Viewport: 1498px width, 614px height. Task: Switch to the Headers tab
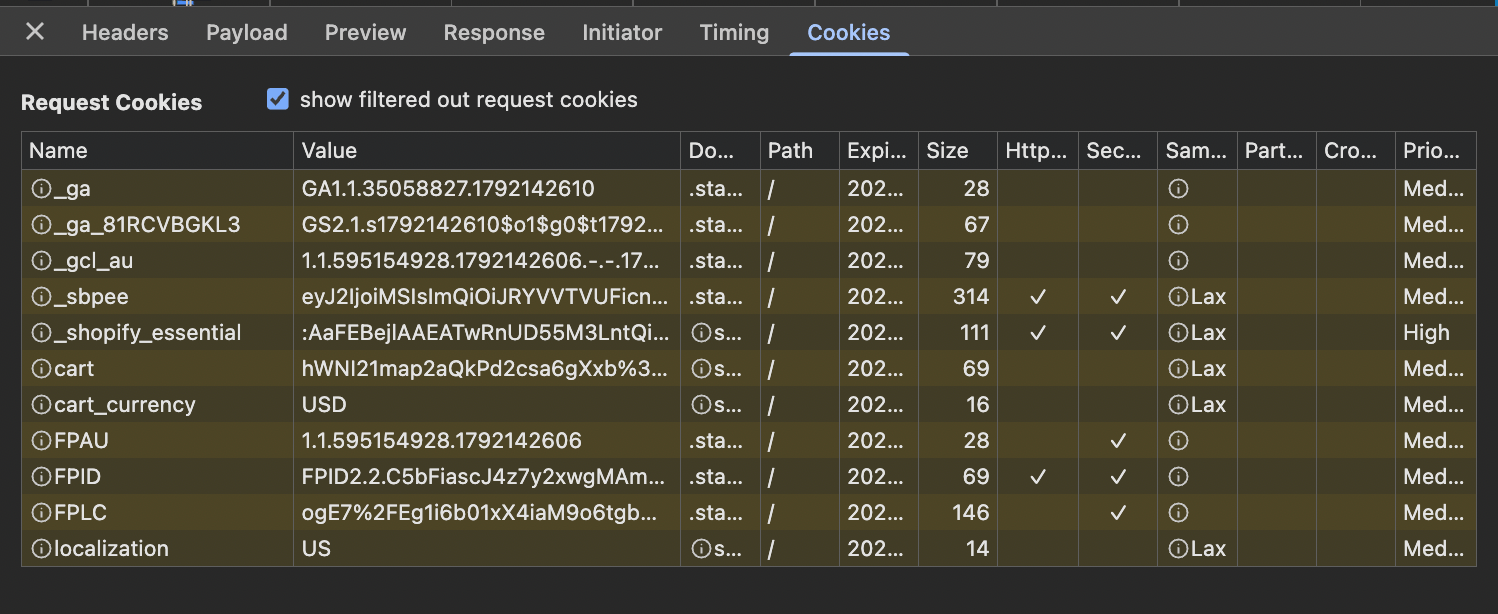(125, 32)
